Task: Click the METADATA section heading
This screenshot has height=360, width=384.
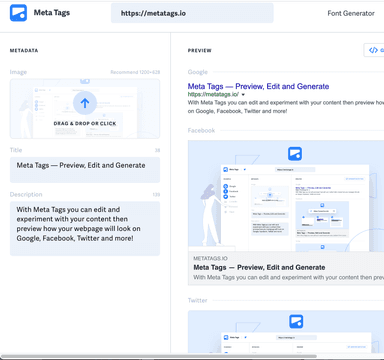Action: pyautogui.click(x=24, y=51)
